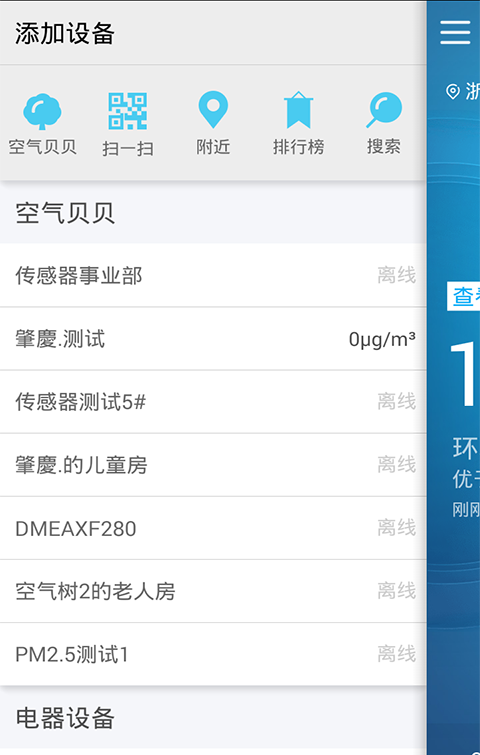Select 肇慶.的儿童房 device
This screenshot has width=480, height=755.
pos(213,465)
